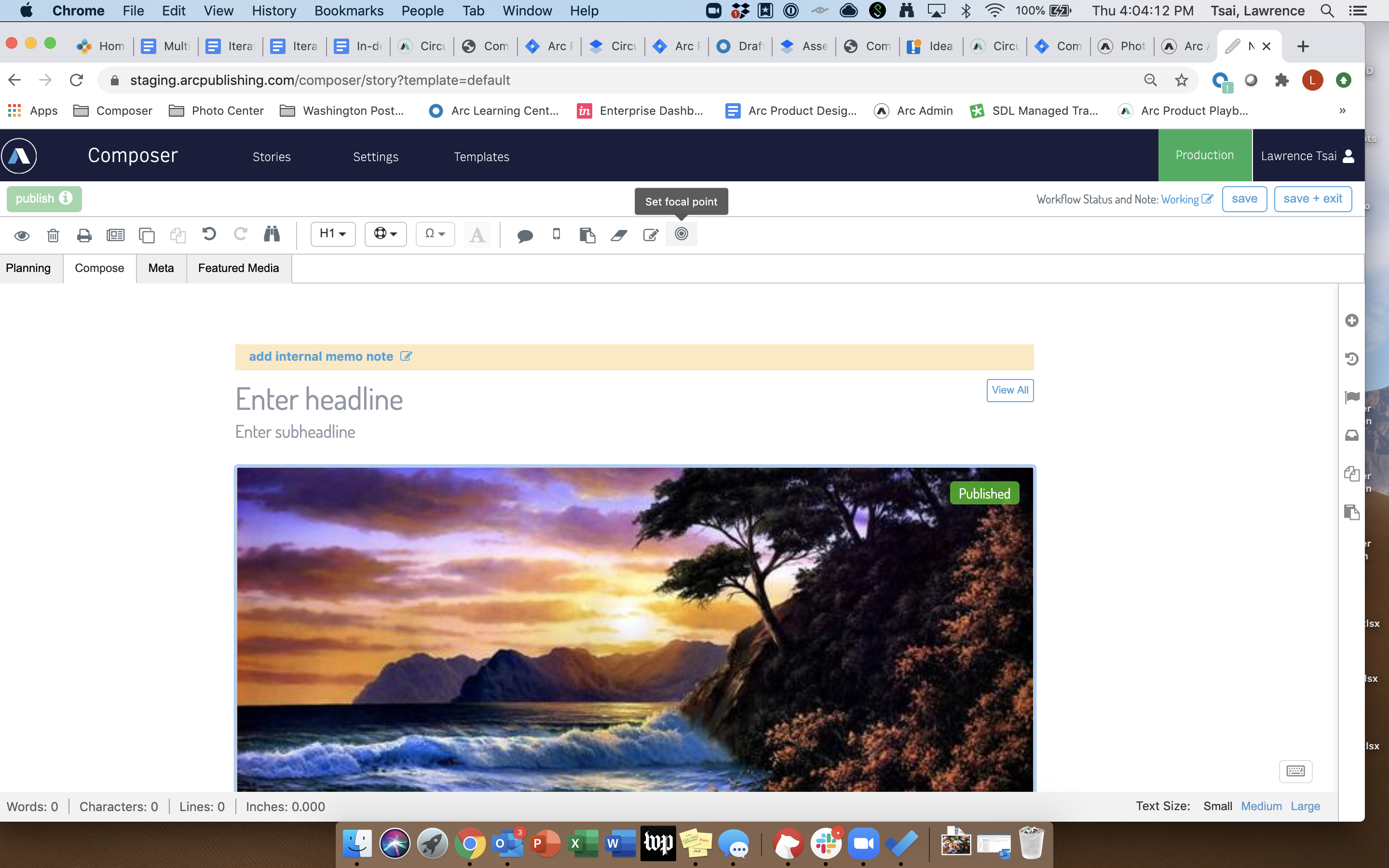The height and width of the screenshot is (868, 1389).
Task: Open the Bookmarks menu in macOS menu bar
Action: pos(348,10)
